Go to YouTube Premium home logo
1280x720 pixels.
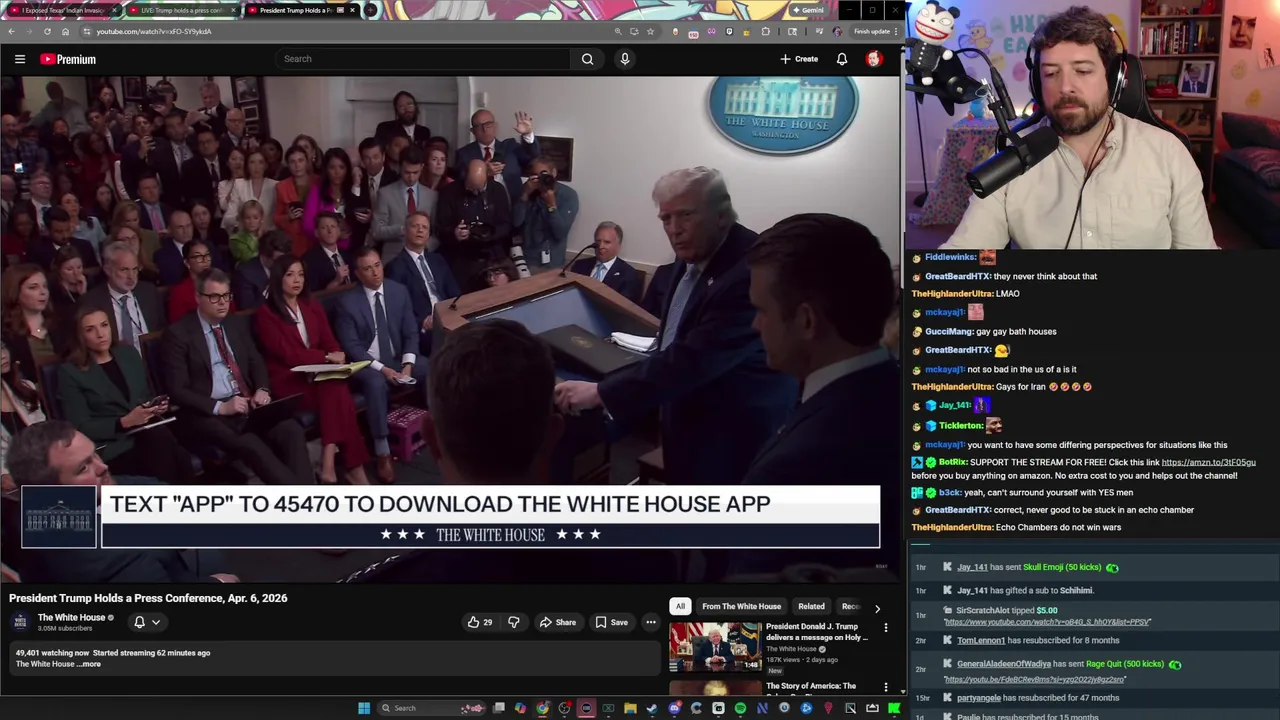[68, 59]
